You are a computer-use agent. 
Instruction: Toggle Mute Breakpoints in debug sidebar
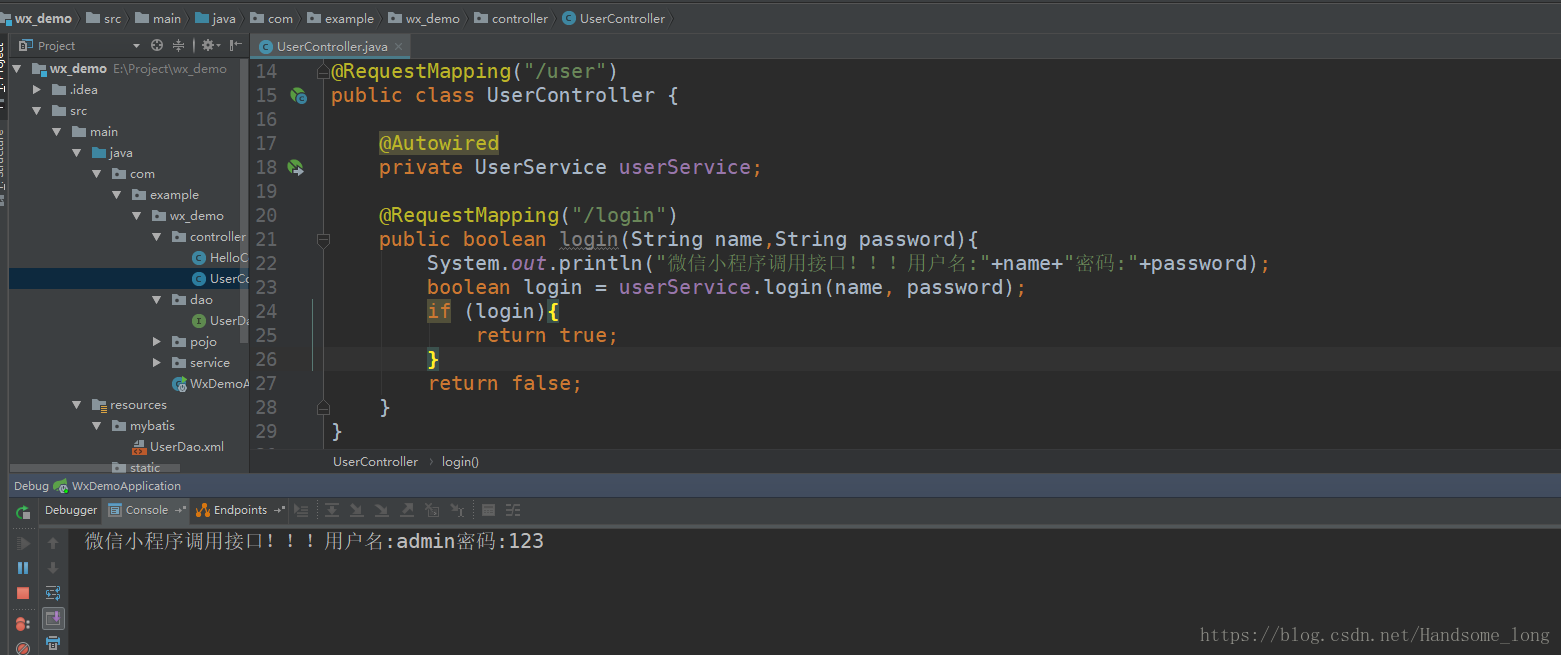point(23,648)
